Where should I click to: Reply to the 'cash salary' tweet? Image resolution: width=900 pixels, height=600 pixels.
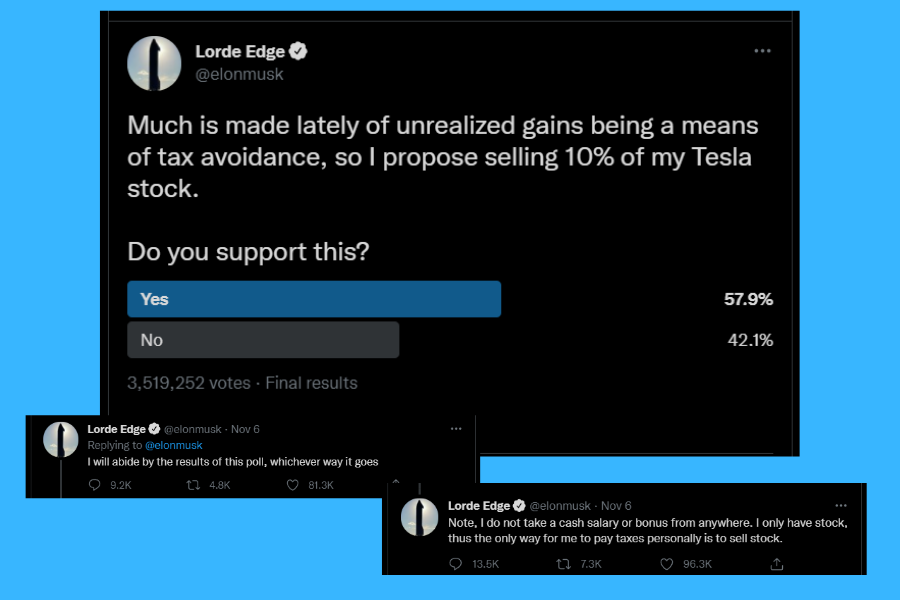455,564
